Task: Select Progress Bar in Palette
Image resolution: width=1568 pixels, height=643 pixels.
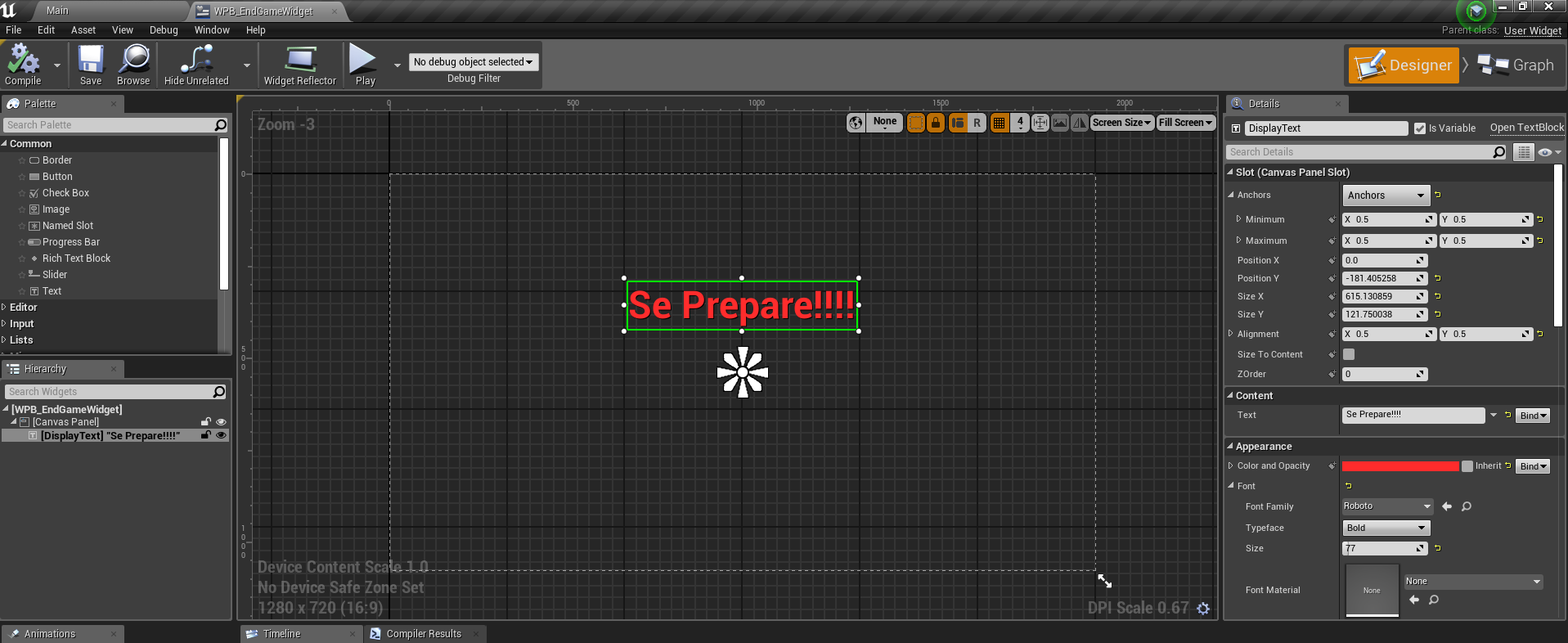Action: 70,242
